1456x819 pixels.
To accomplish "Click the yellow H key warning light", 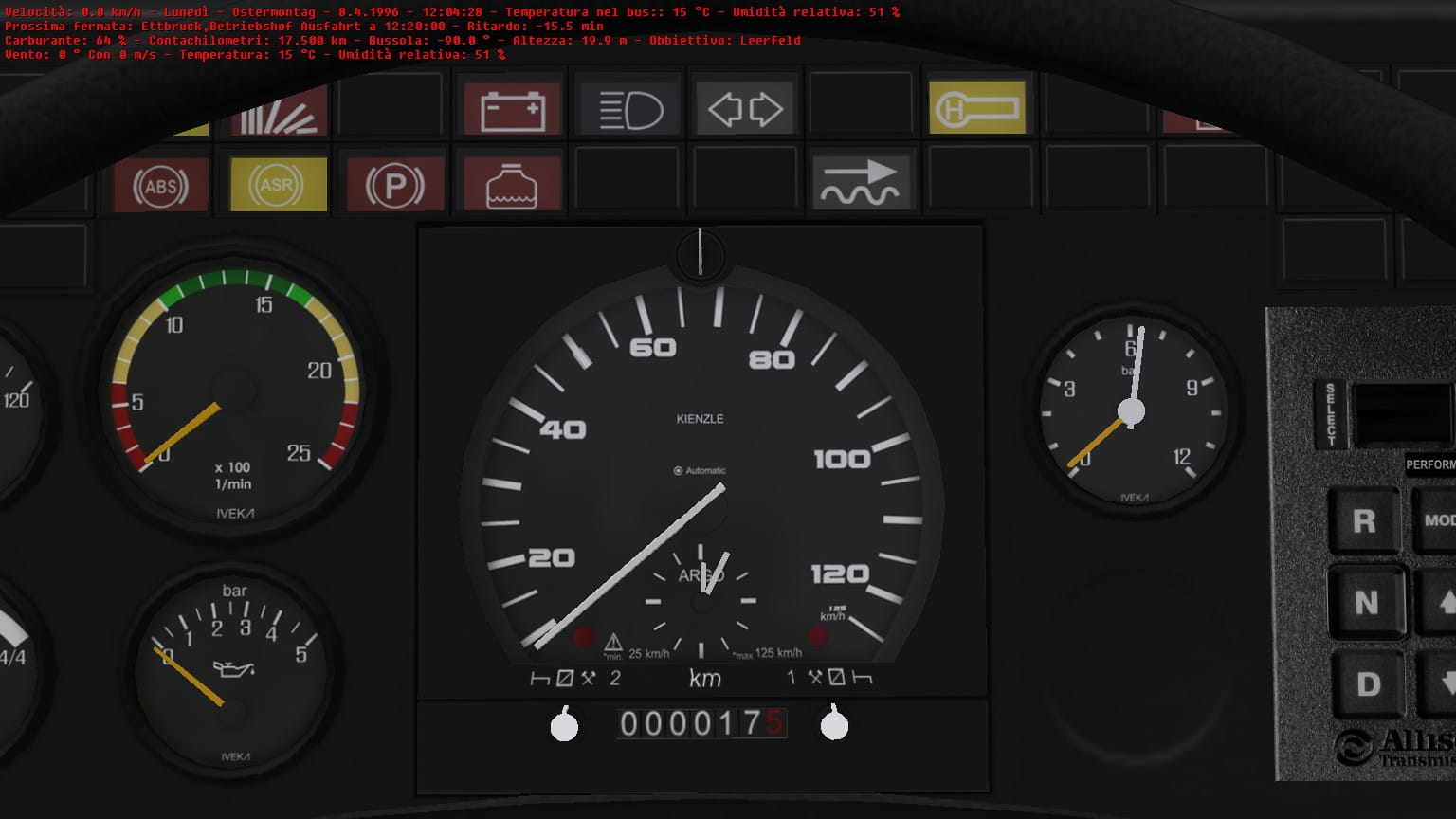I will click(x=976, y=108).
